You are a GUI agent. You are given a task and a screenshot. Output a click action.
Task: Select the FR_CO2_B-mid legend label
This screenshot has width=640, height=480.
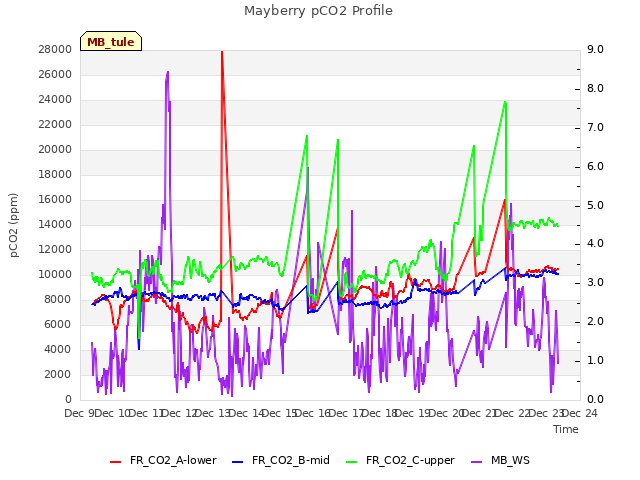291,460
